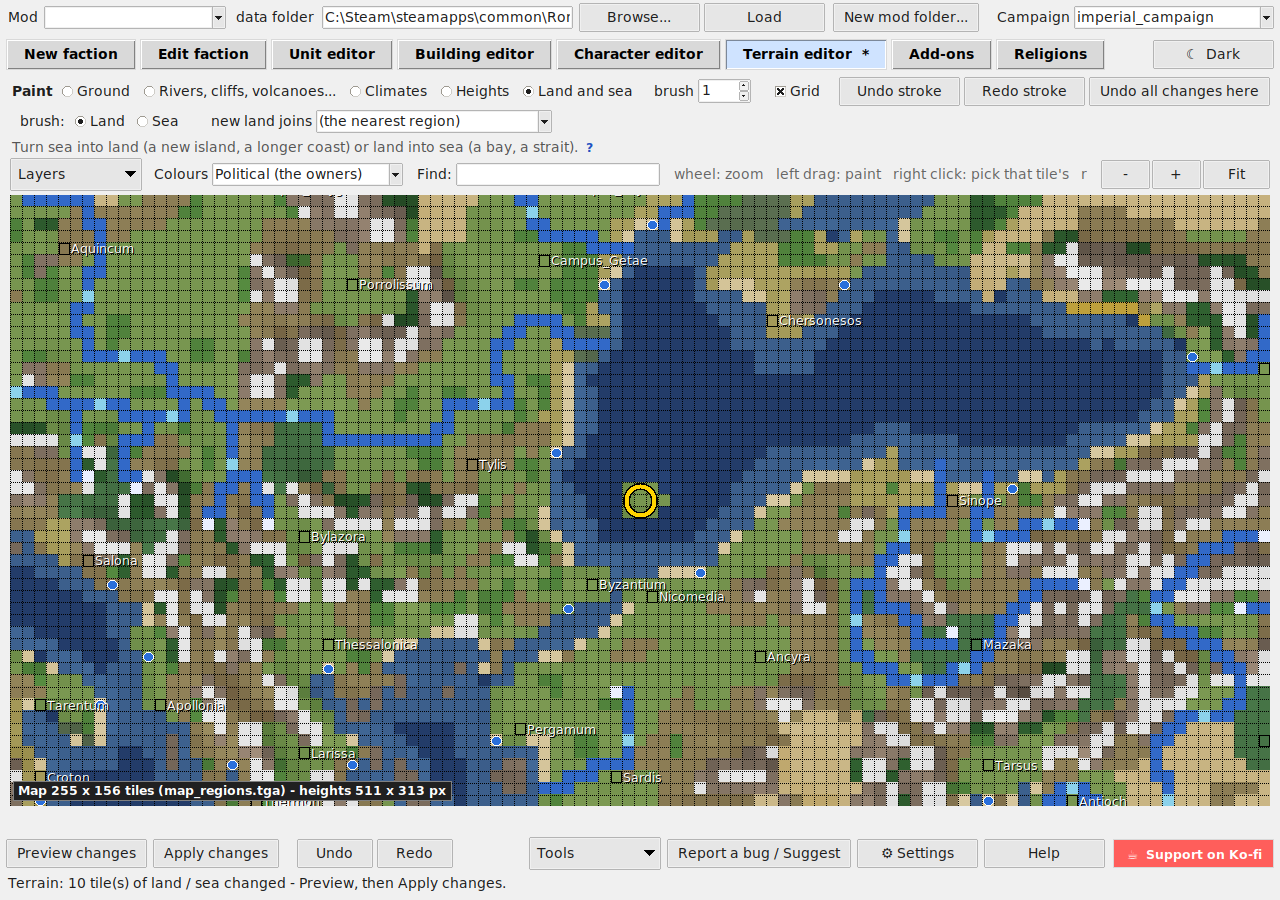The height and width of the screenshot is (900, 1280).
Task: Open the Add-ons tab
Action: 941,54
